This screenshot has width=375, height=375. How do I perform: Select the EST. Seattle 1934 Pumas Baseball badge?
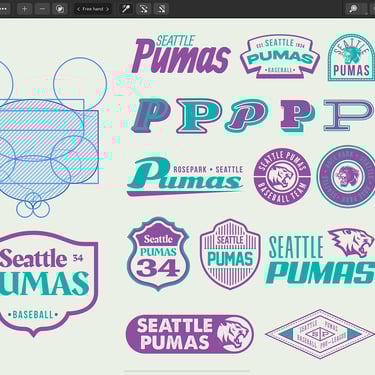(x=280, y=56)
